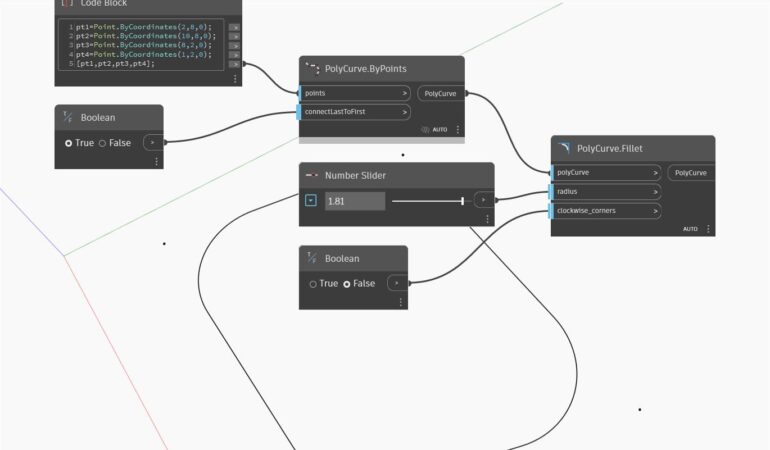Image resolution: width=770 pixels, height=450 pixels.
Task: Click the Number Slider three-dot options icon
Action: point(487,219)
